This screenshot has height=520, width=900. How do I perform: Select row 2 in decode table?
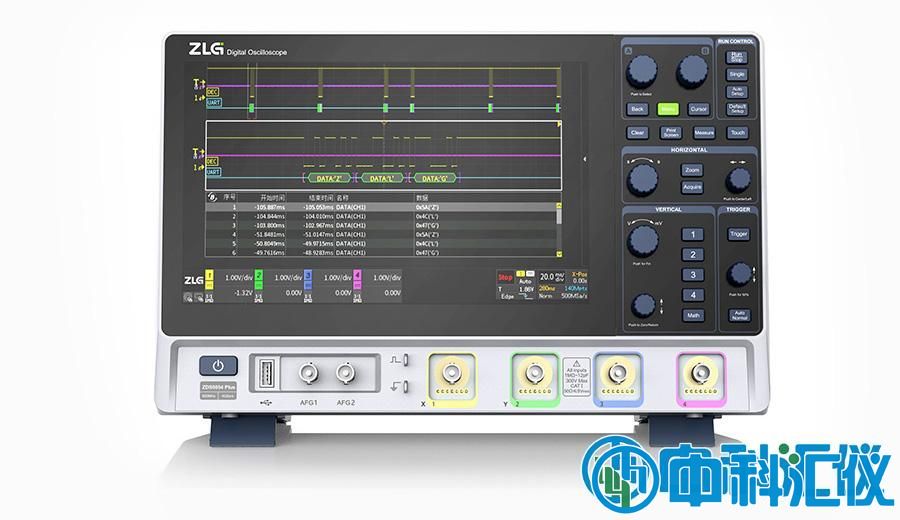[380, 215]
